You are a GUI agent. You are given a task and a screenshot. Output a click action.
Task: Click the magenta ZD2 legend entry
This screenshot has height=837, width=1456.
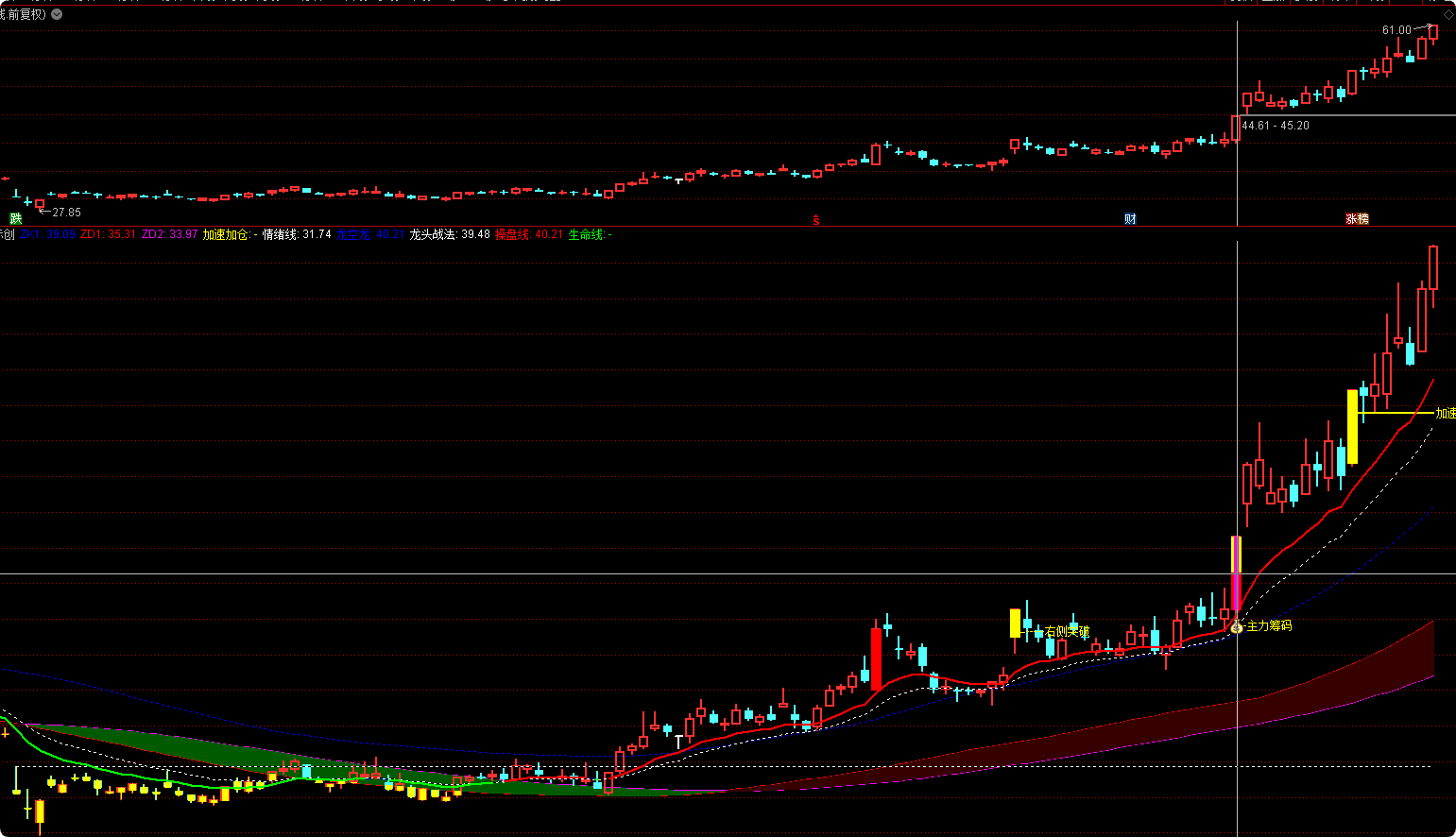tap(170, 234)
